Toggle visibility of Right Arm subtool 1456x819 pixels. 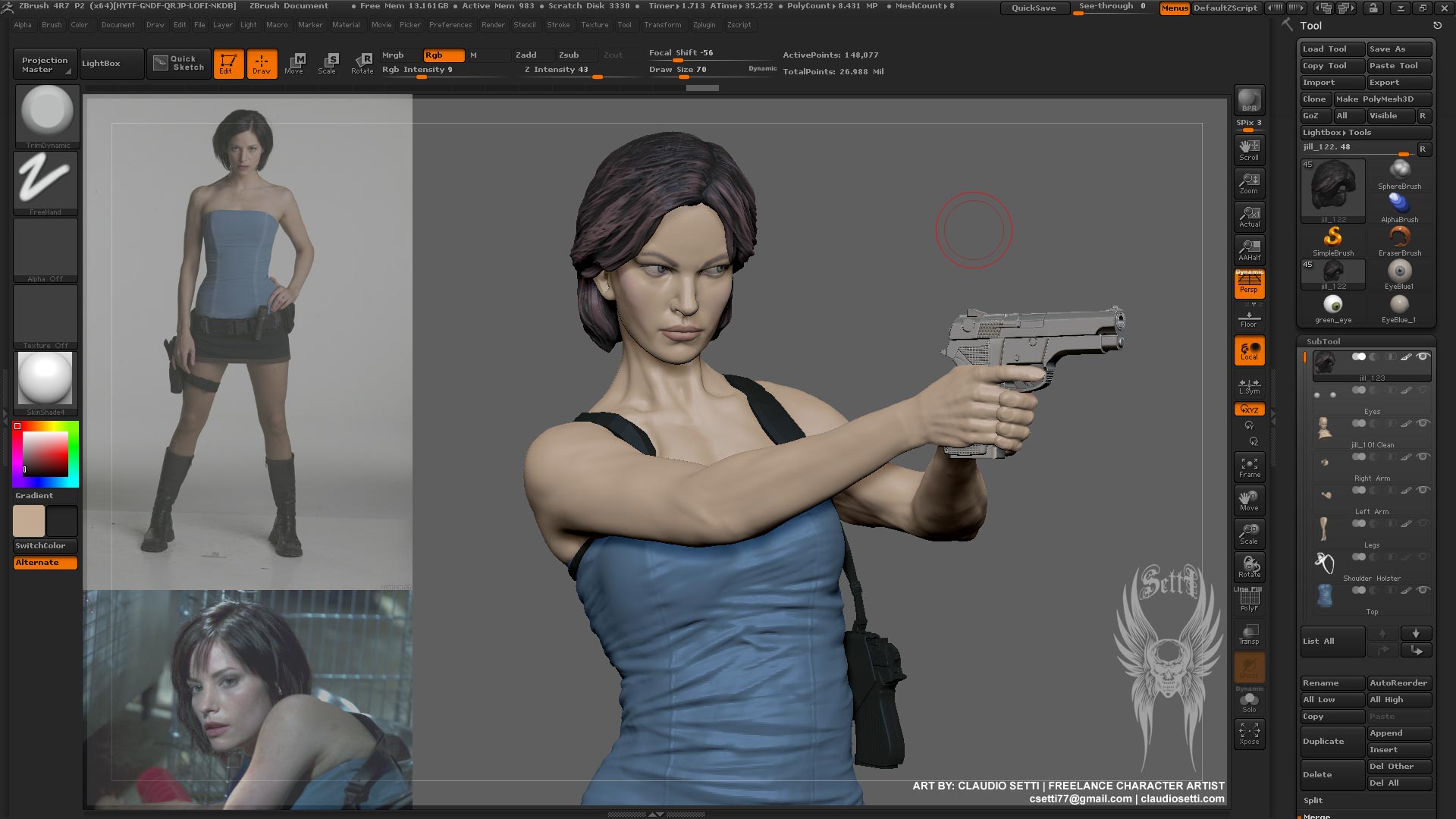click(1423, 457)
